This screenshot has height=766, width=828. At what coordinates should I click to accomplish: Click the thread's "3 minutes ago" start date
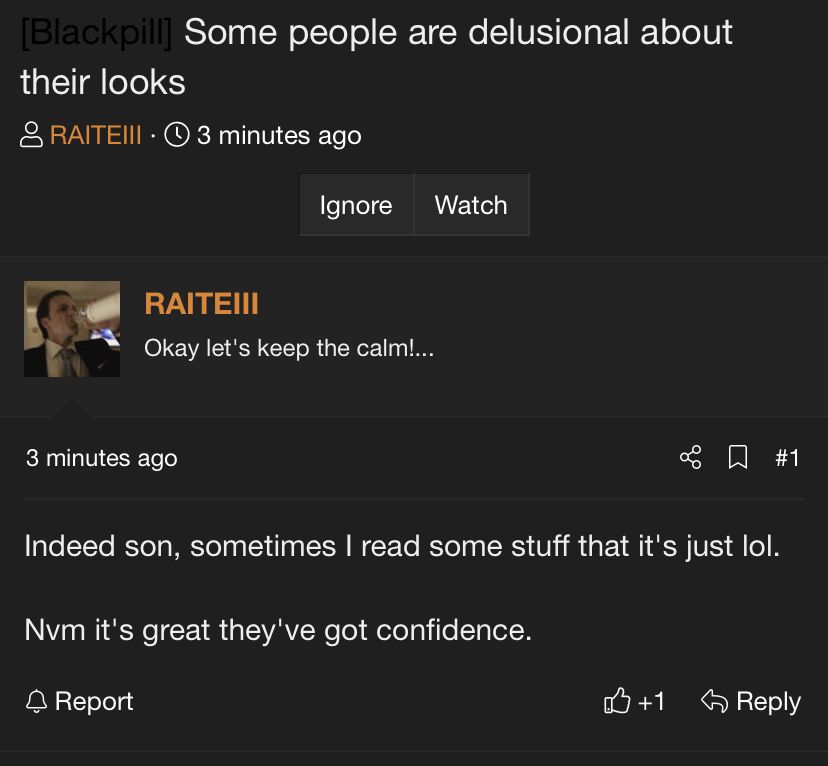tap(279, 135)
